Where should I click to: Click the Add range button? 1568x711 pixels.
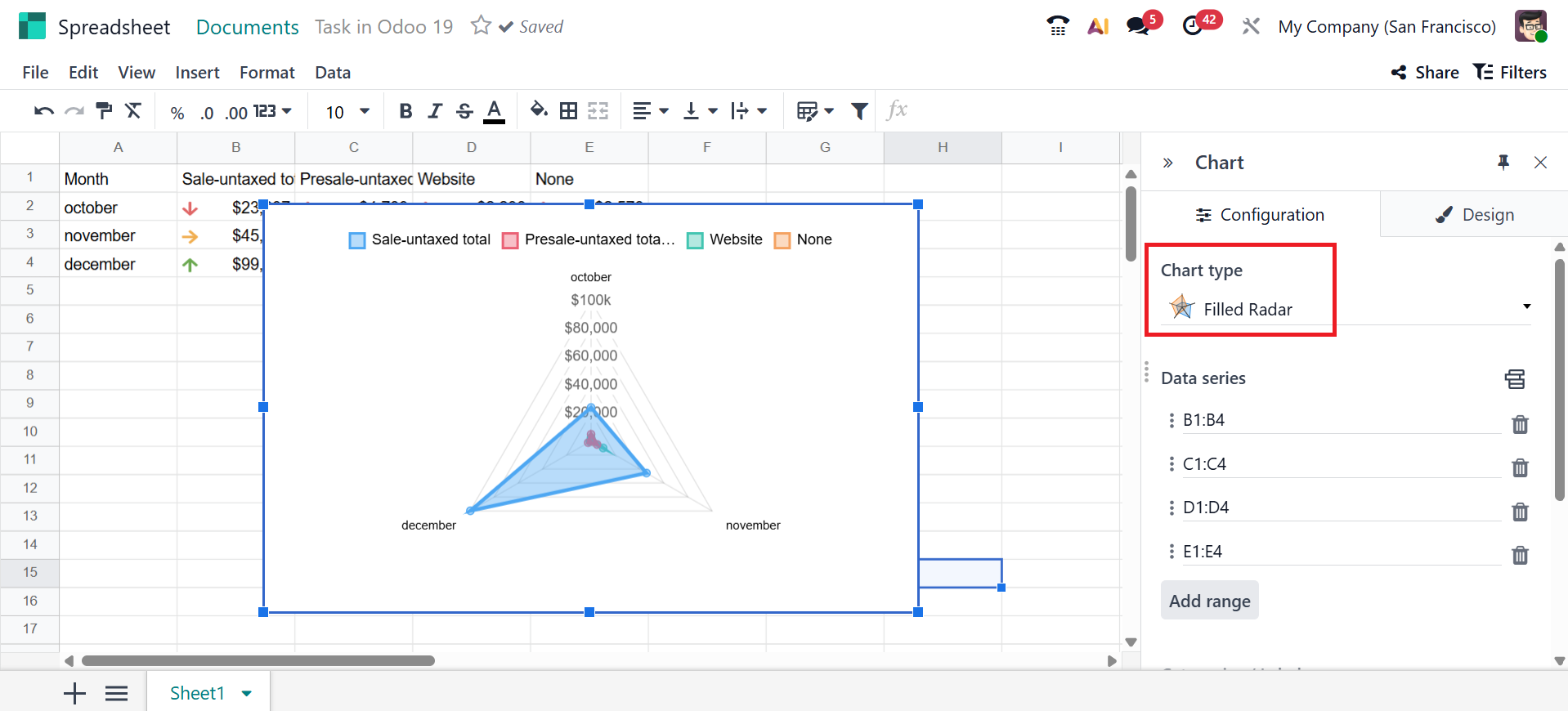coord(1209,601)
